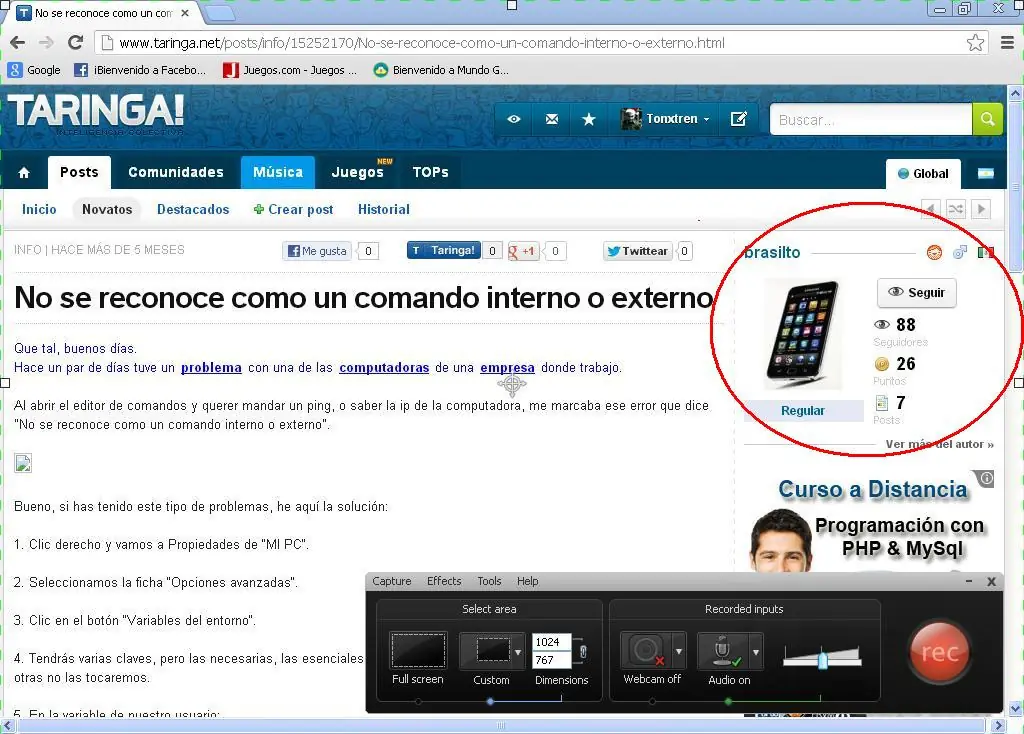Viewport: 1024px width, 734px height.
Task: Open Tonxtren user dropdown menu
Action: [665, 119]
